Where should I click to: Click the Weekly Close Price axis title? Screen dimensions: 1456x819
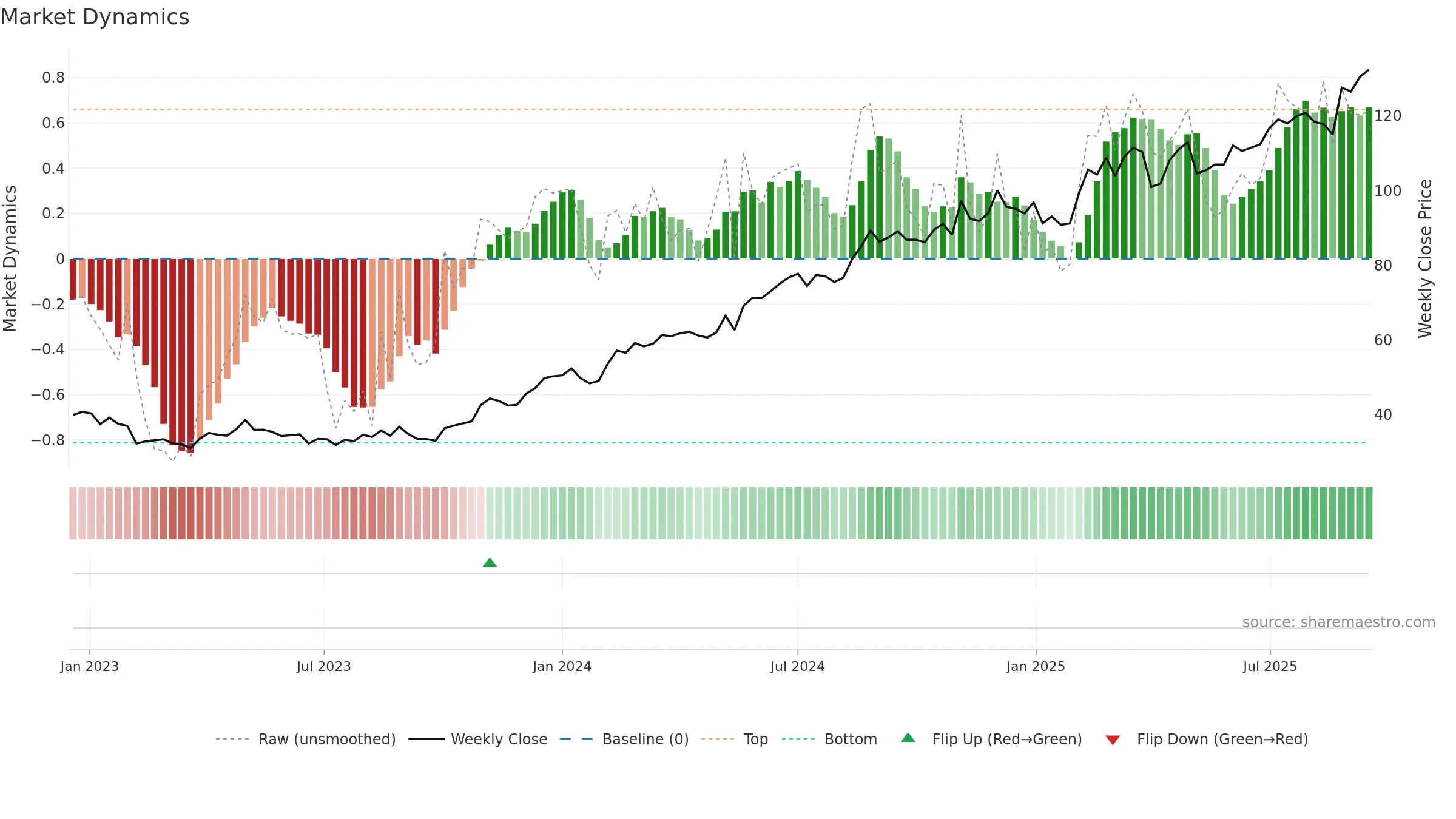click(1425, 258)
